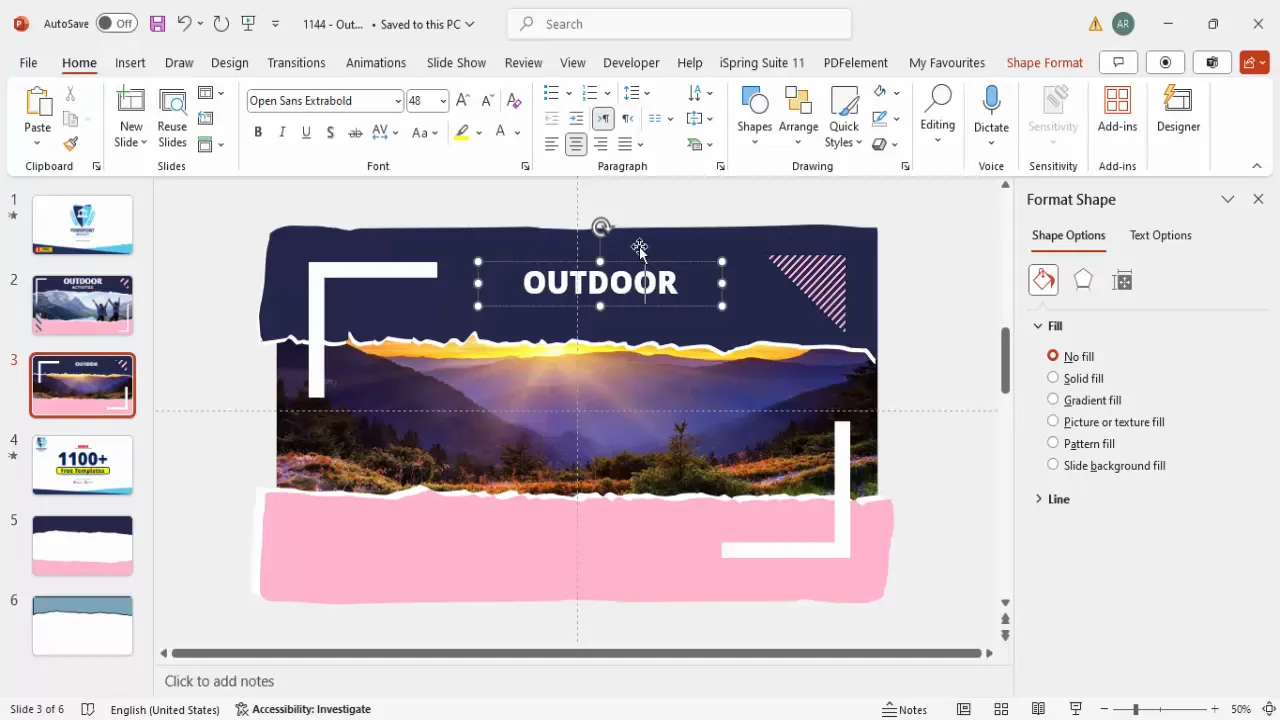Open Reuse Slides

click(x=172, y=117)
